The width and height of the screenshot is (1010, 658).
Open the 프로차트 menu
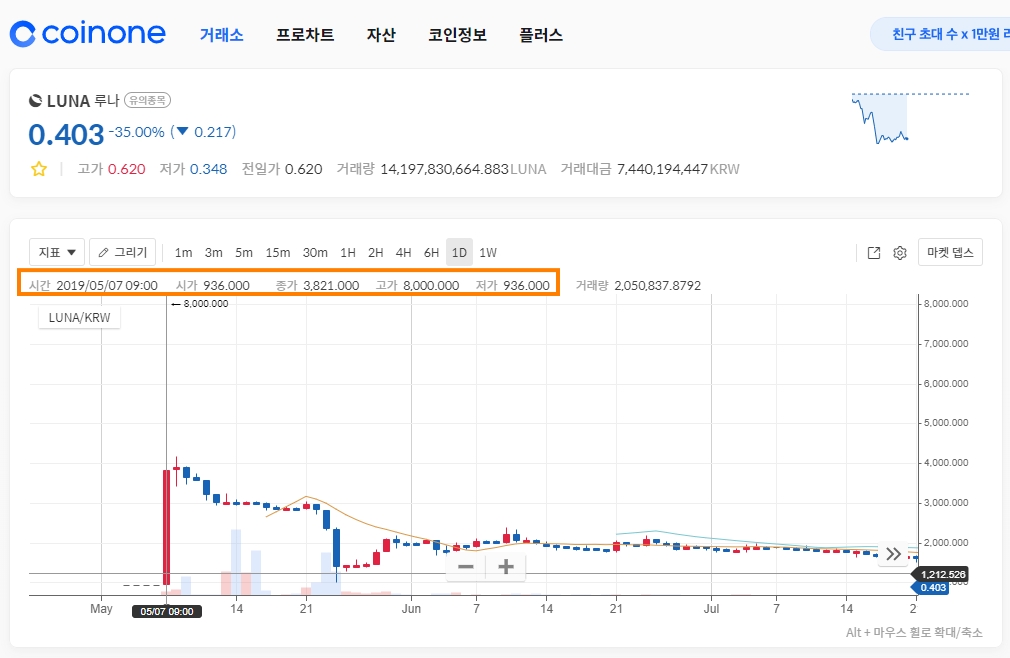click(x=305, y=35)
